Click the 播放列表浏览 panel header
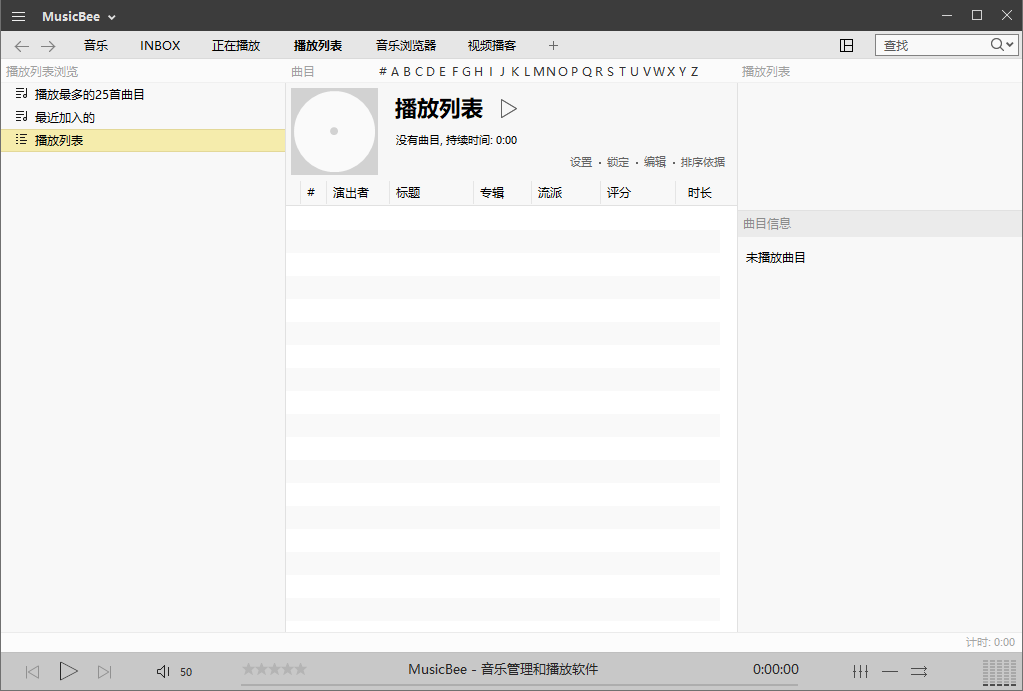 (42, 72)
